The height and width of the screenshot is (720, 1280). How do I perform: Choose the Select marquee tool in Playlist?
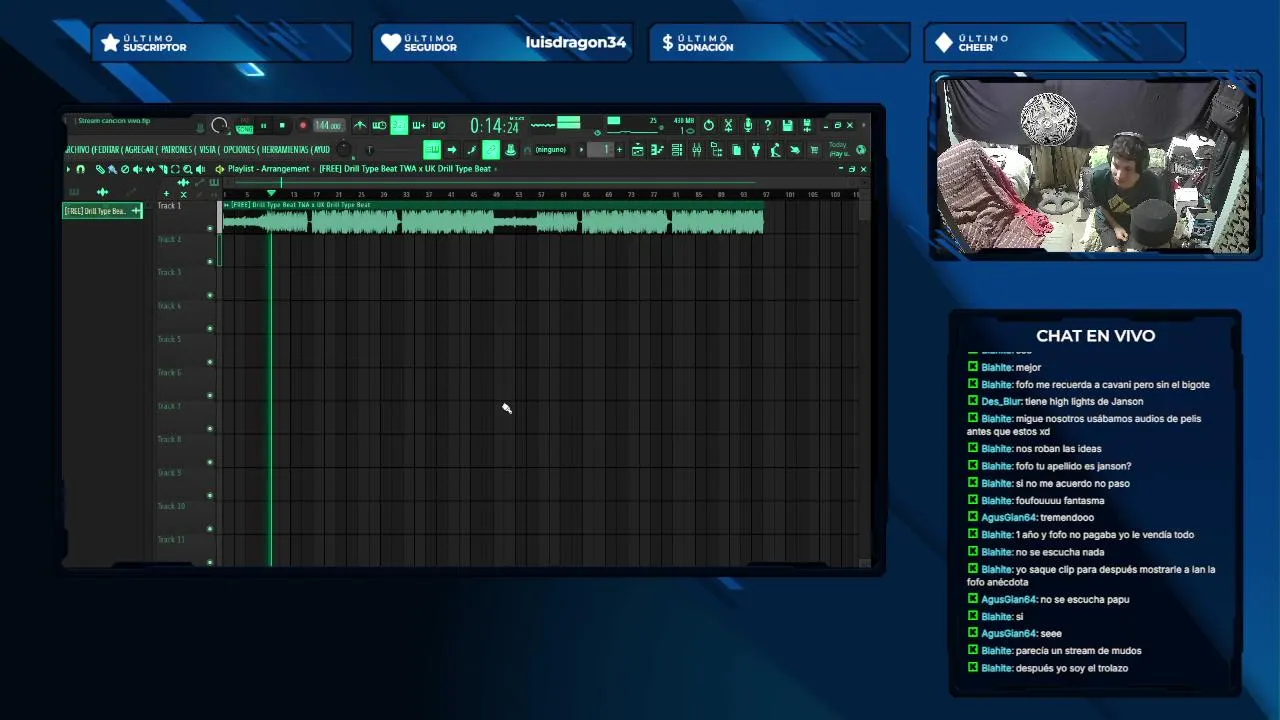tap(175, 169)
